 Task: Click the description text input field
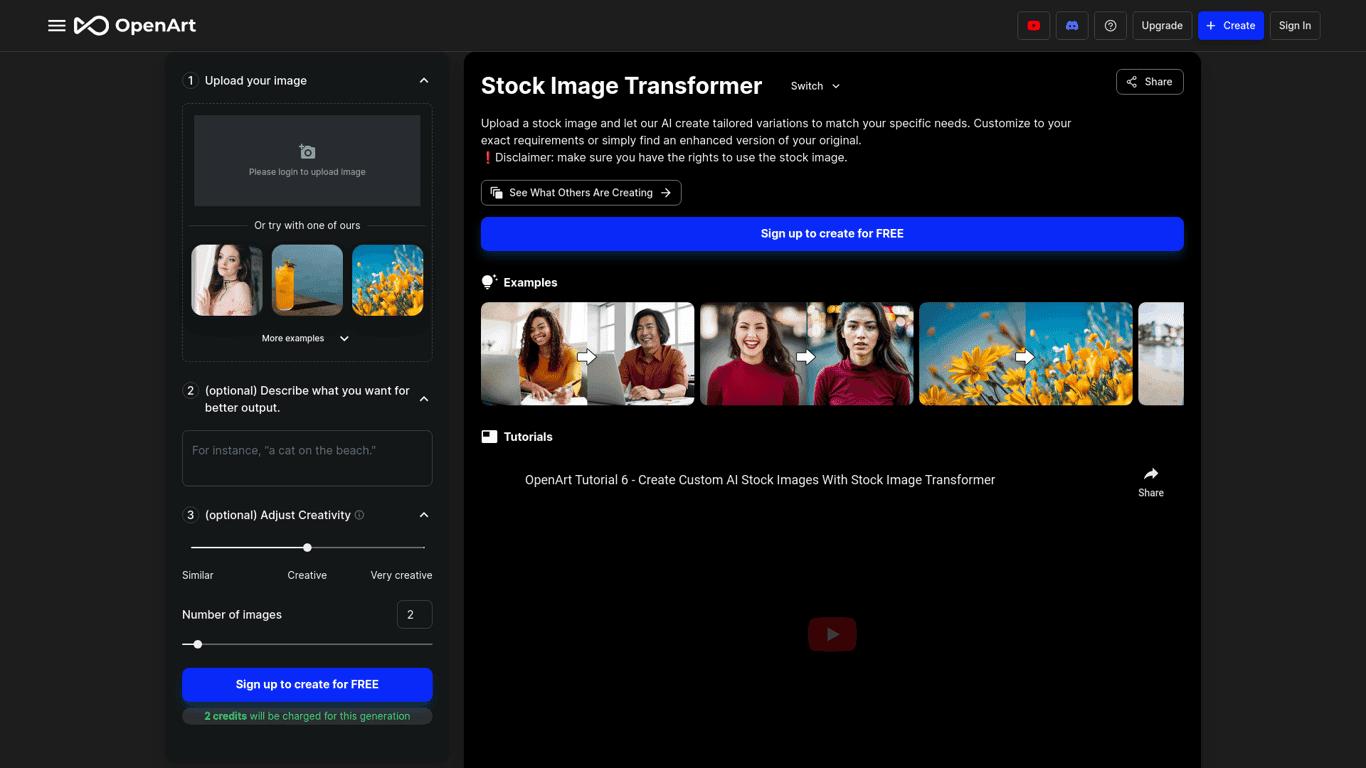[x=306, y=458]
